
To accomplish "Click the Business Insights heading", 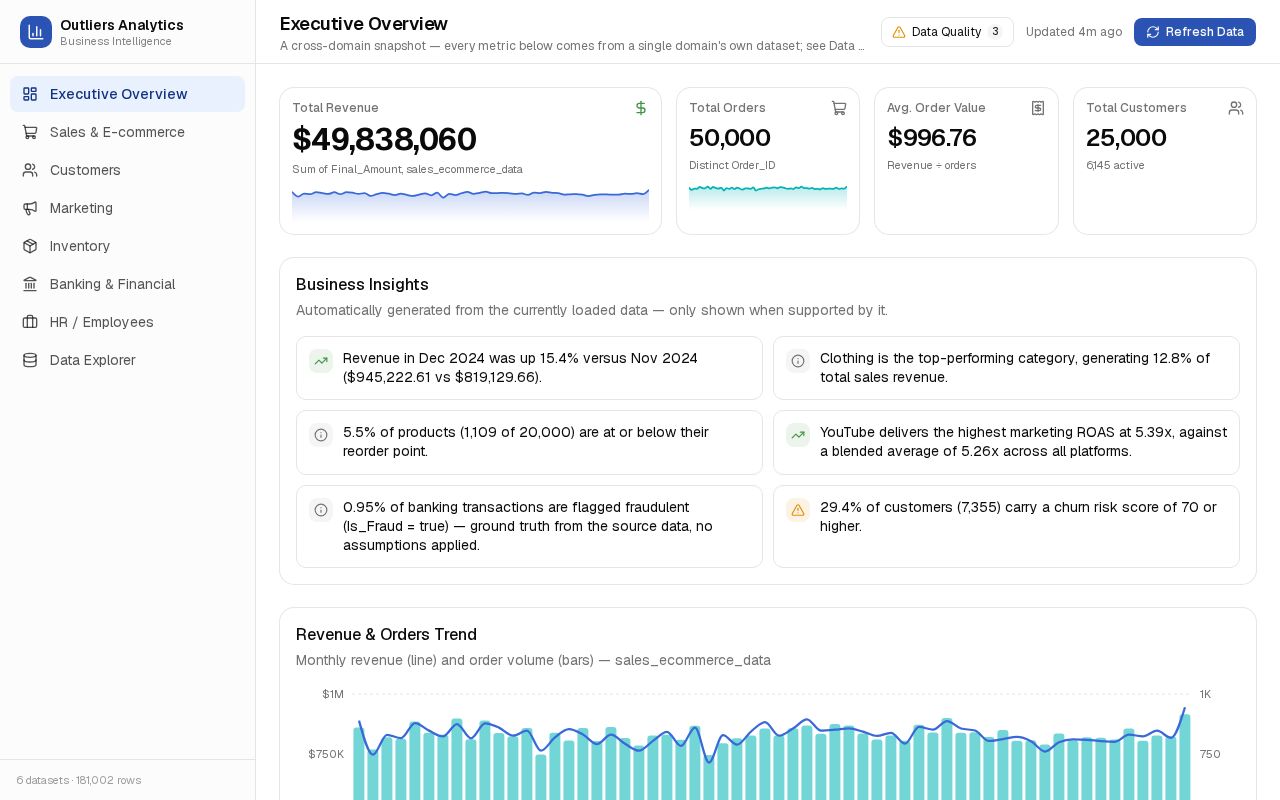I will point(362,285).
